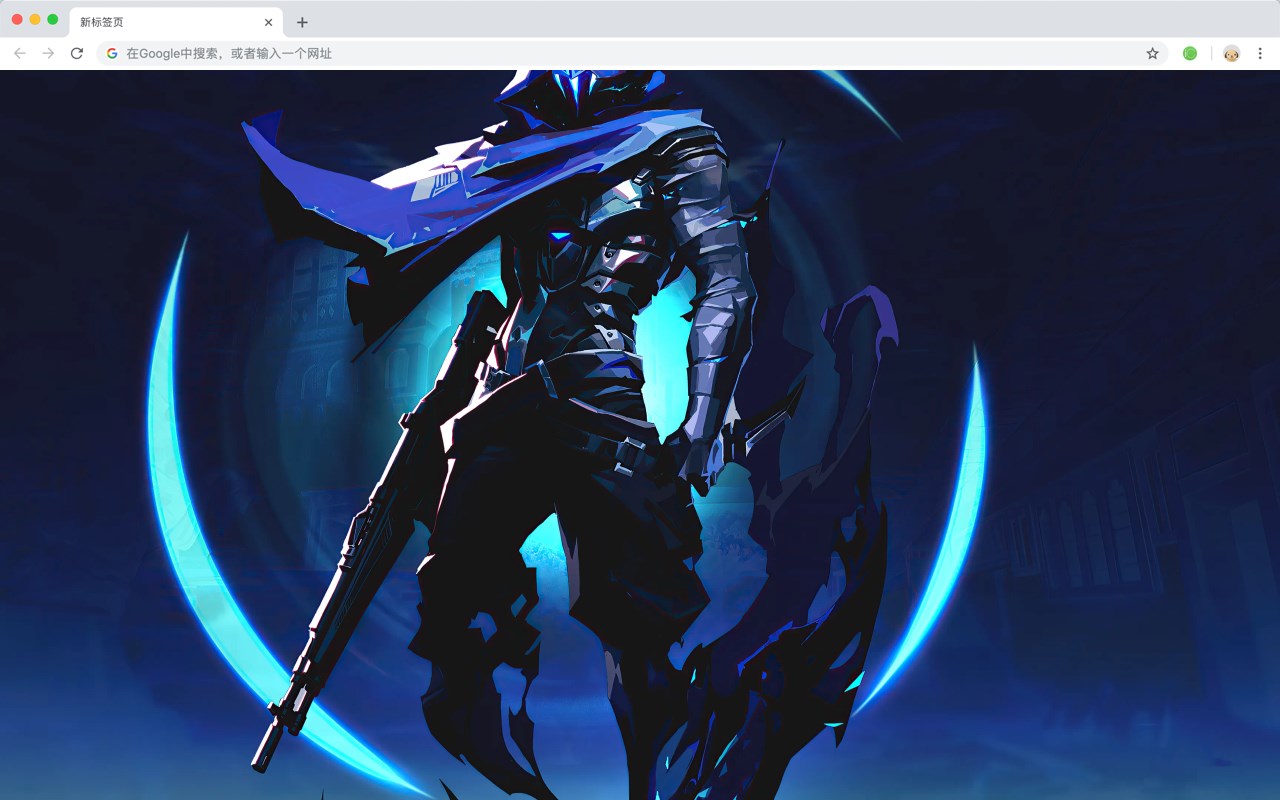
Task: Close the 新标签页 tab
Action: point(268,22)
